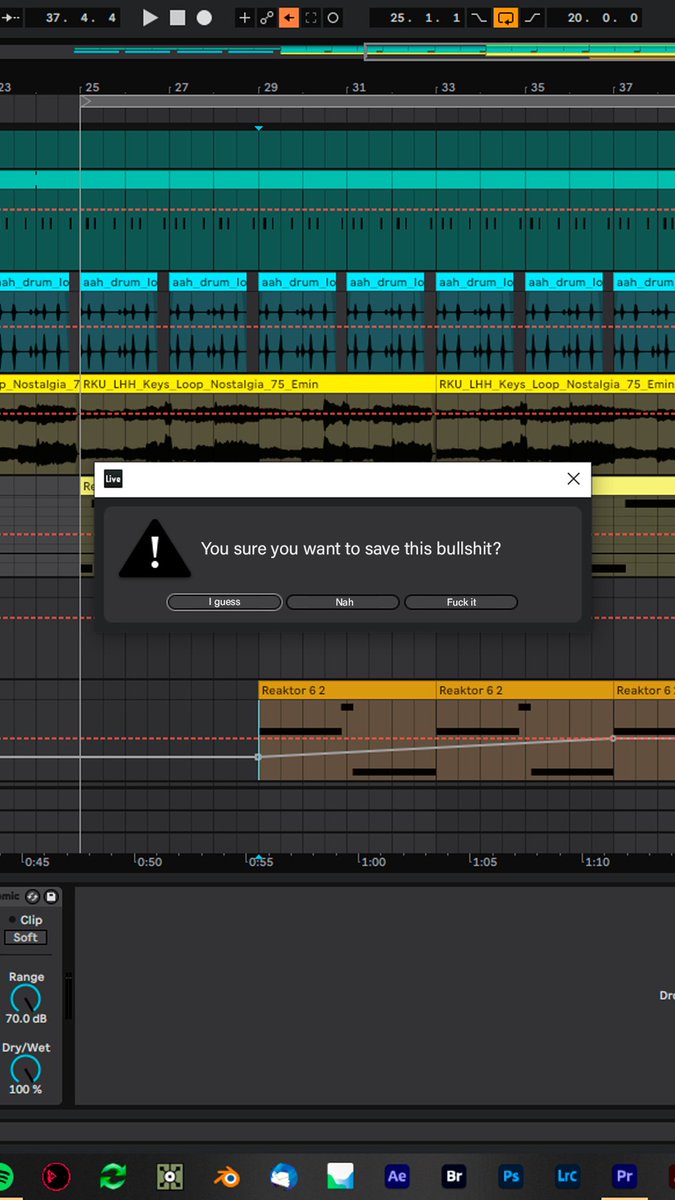Click the Live logo in dialog title
The height and width of the screenshot is (1200, 675).
113,479
